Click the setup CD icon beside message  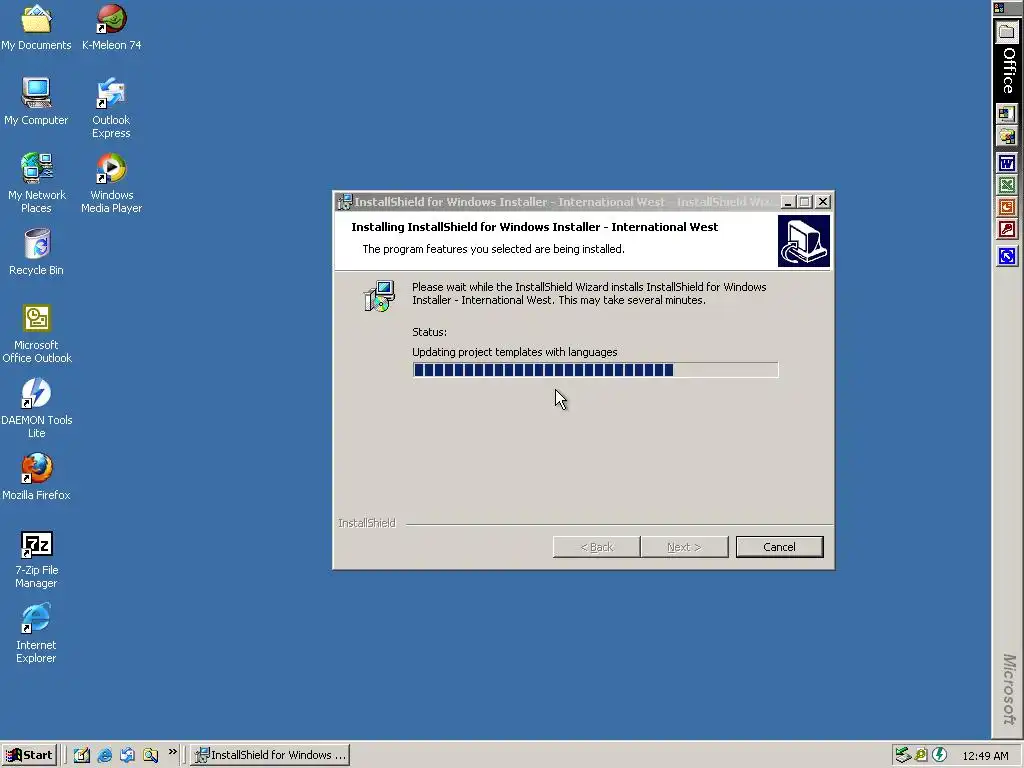pyautogui.click(x=379, y=296)
